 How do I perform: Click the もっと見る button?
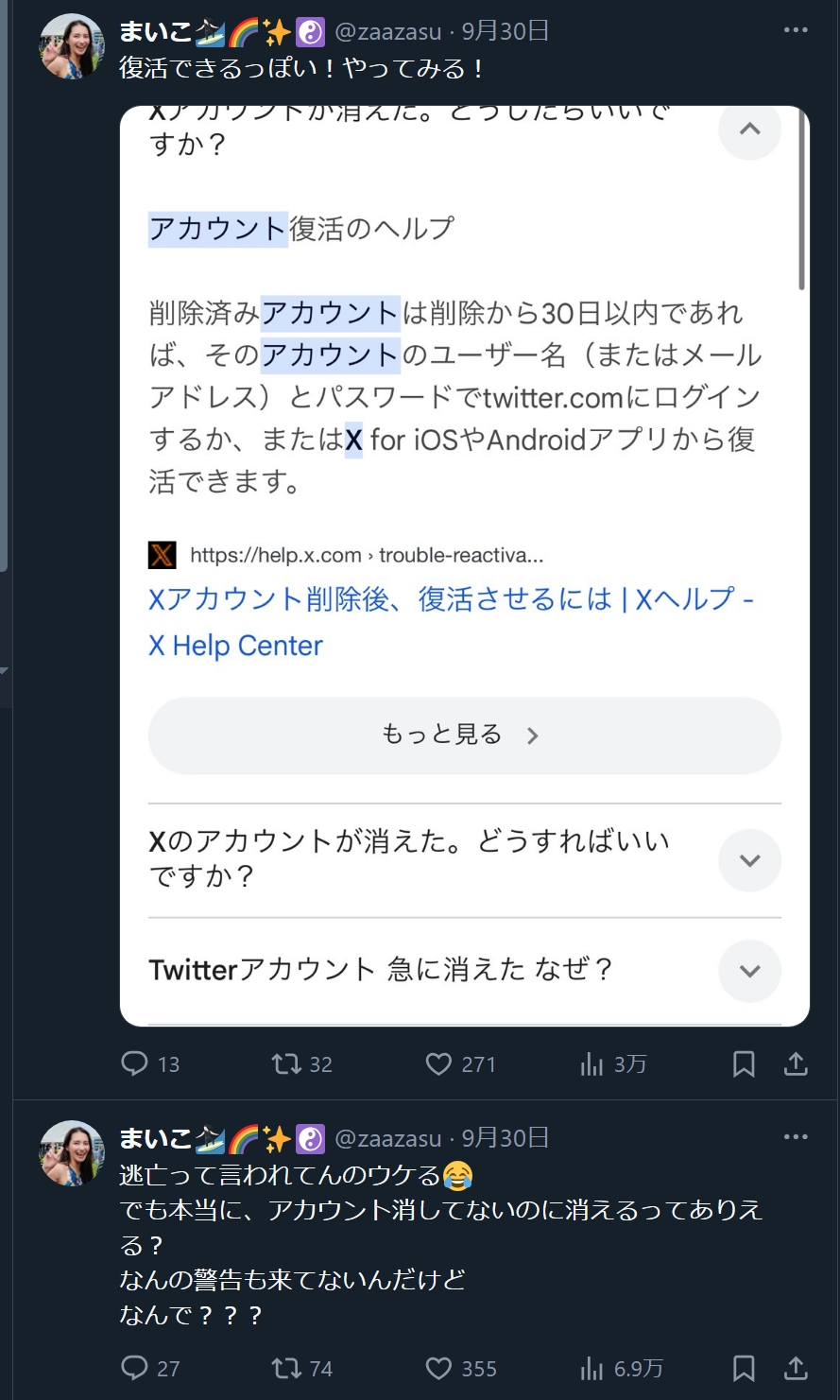pos(464,735)
